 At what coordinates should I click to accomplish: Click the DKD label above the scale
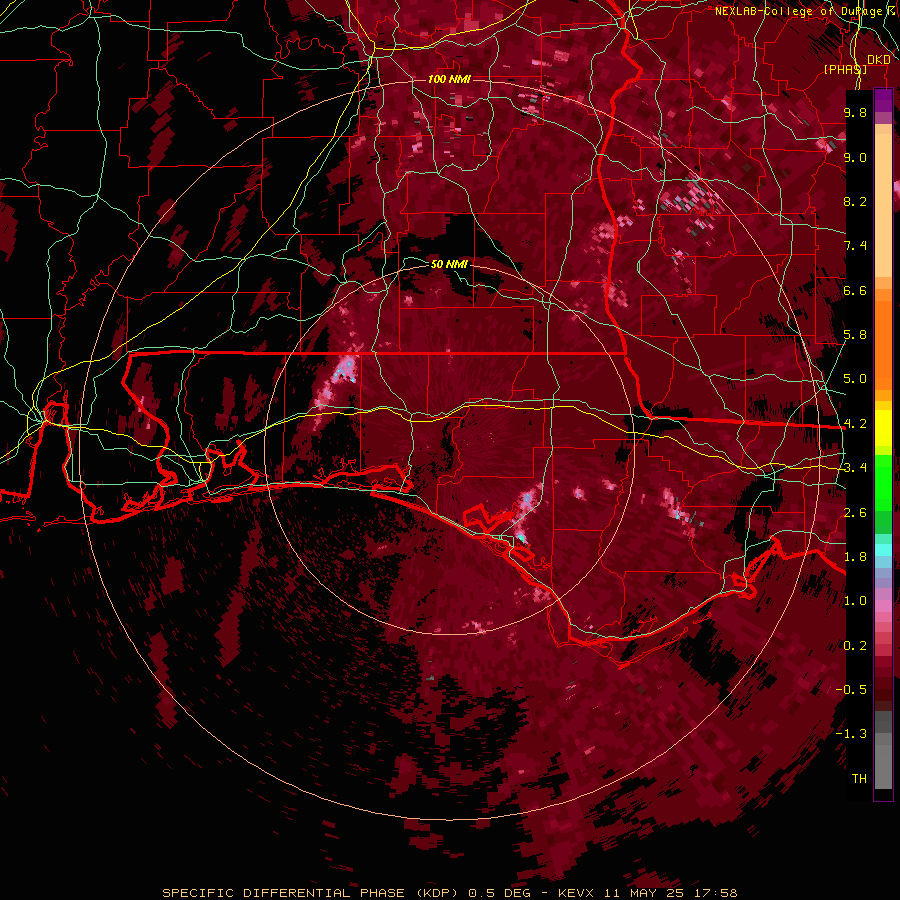879,59
